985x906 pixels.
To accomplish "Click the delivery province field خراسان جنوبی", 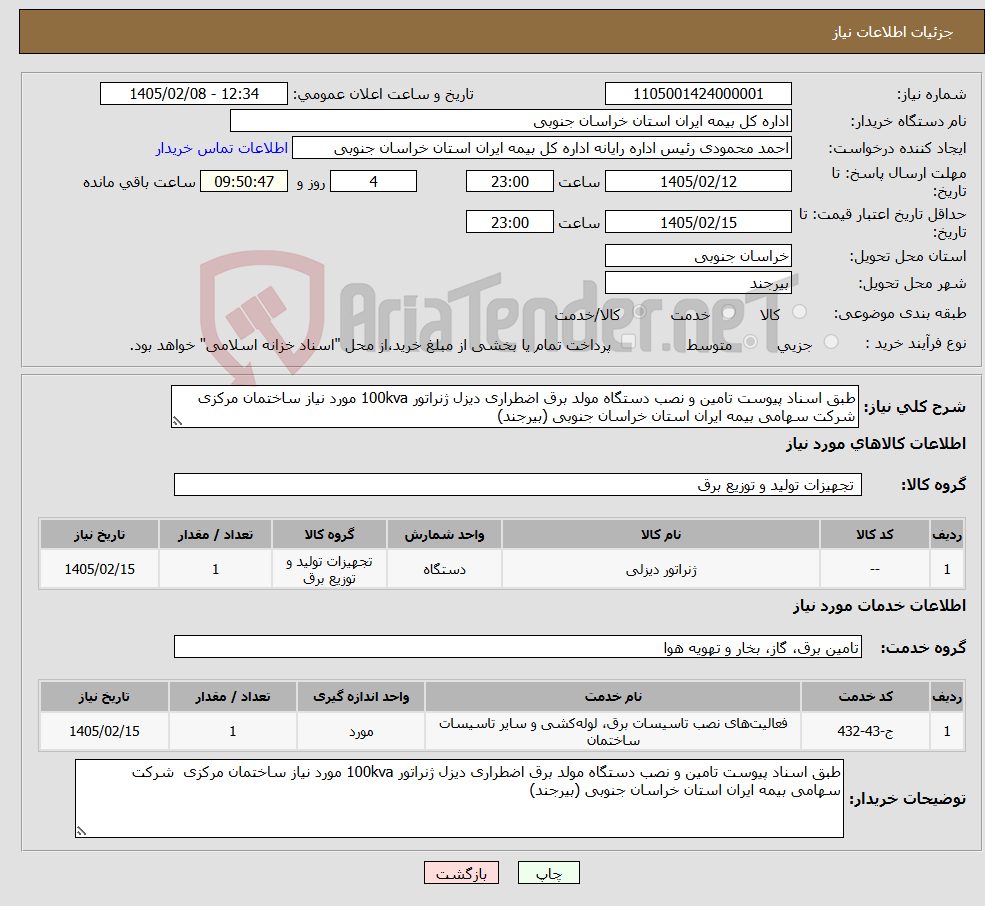I will [x=698, y=256].
